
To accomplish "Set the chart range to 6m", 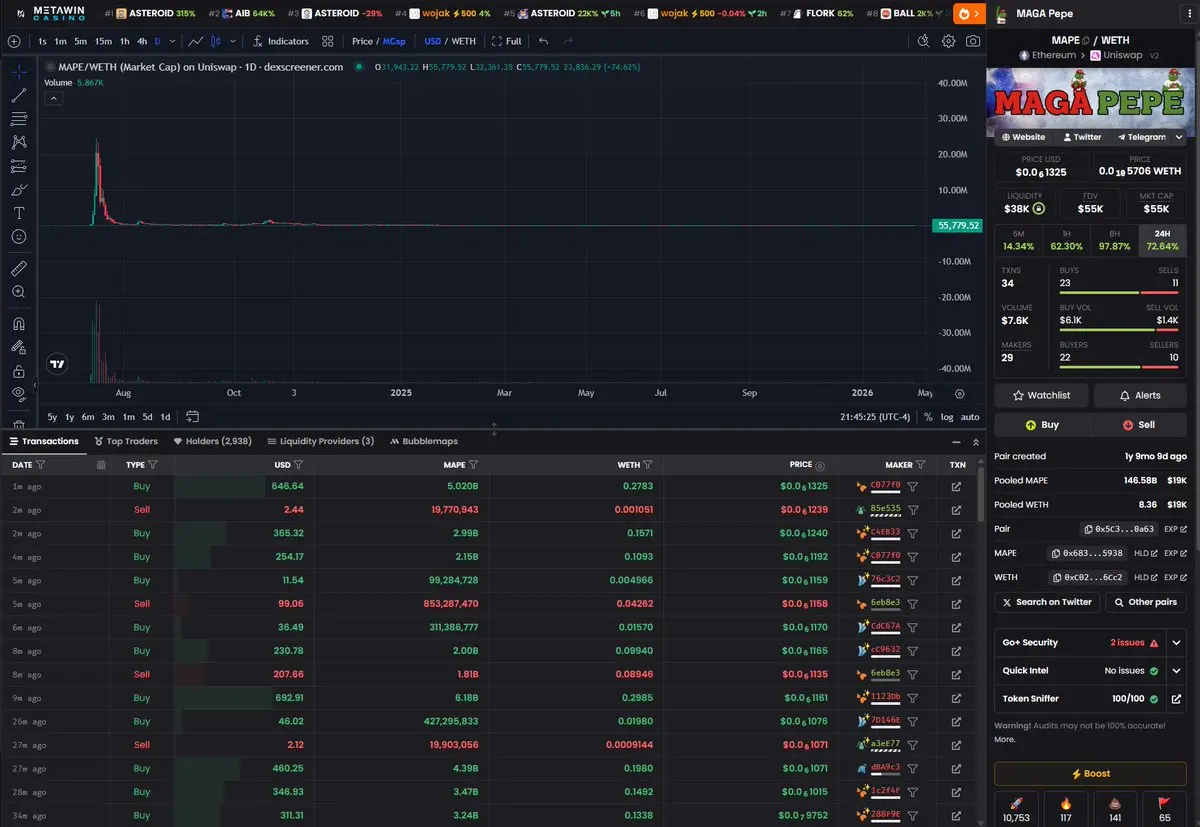I will tap(88, 417).
